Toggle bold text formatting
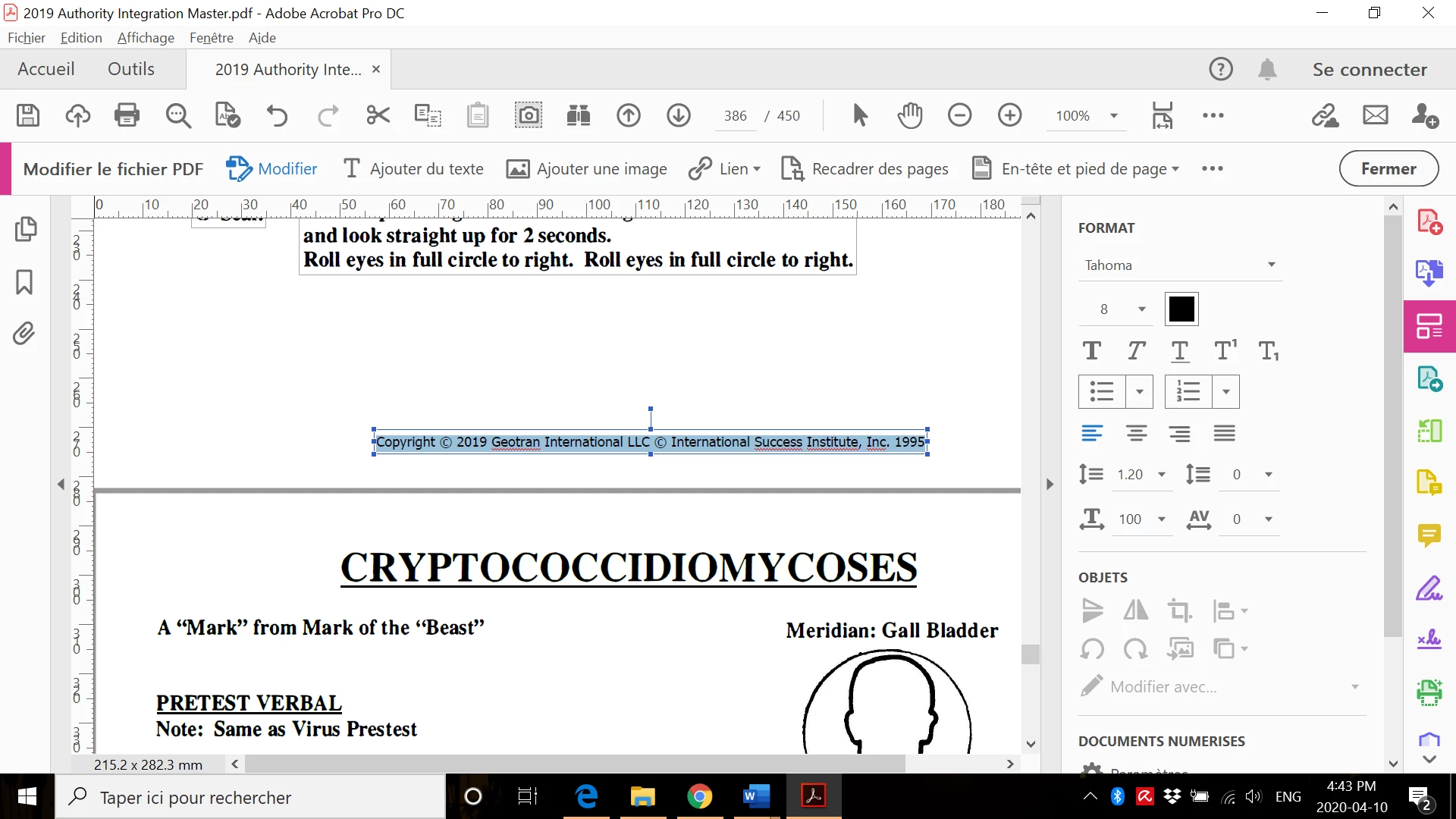Image resolution: width=1456 pixels, height=819 pixels. tap(1091, 350)
